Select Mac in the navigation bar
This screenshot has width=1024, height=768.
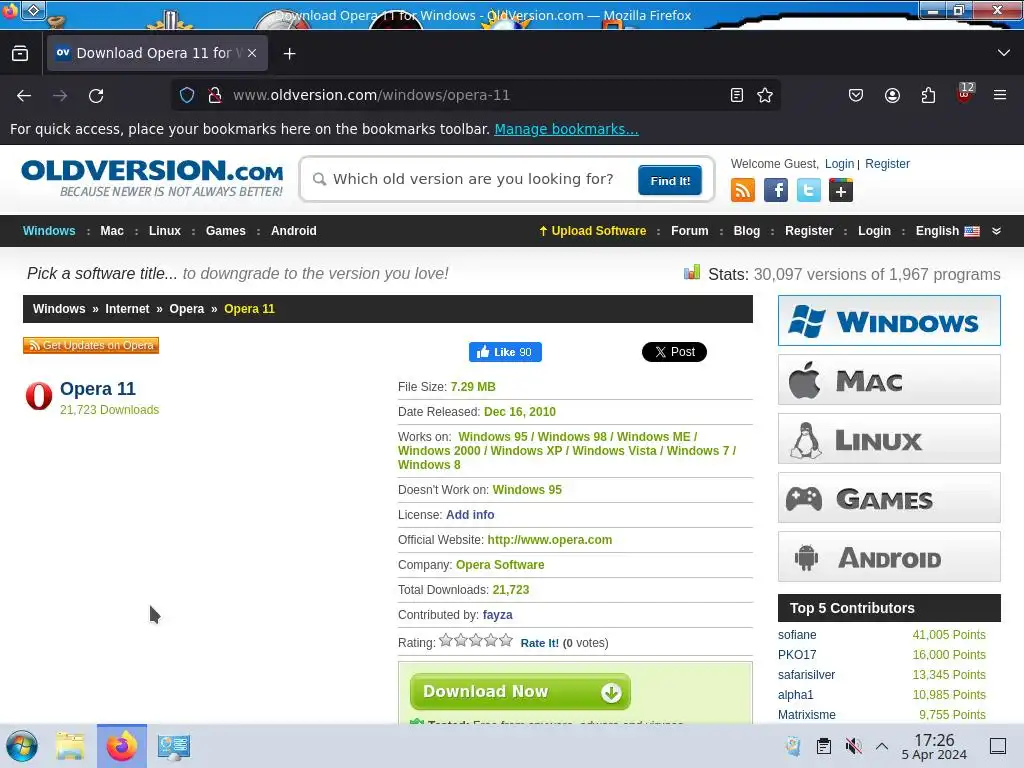[x=112, y=231]
